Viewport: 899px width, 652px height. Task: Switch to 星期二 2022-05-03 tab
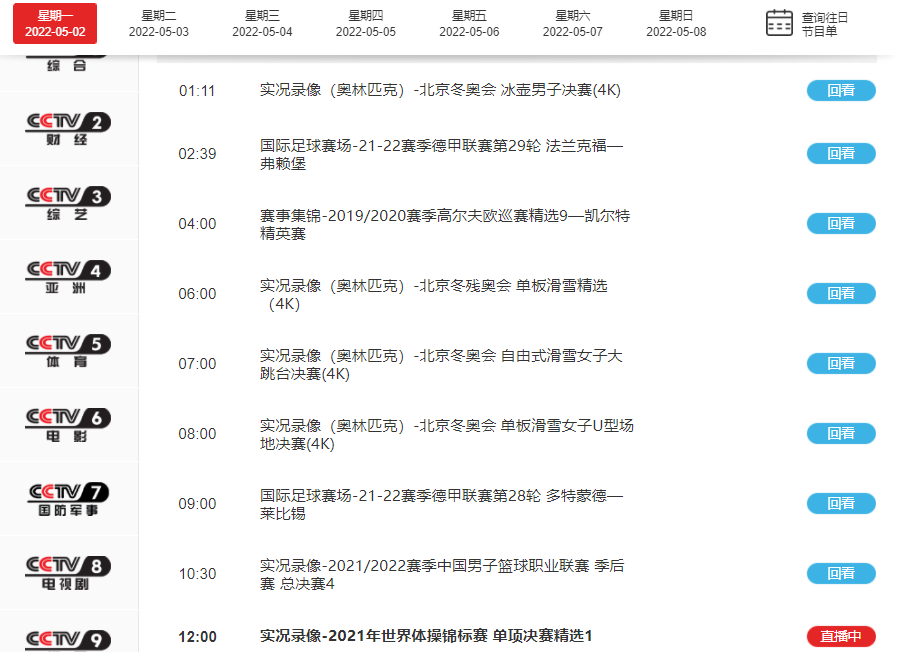(x=159, y=24)
